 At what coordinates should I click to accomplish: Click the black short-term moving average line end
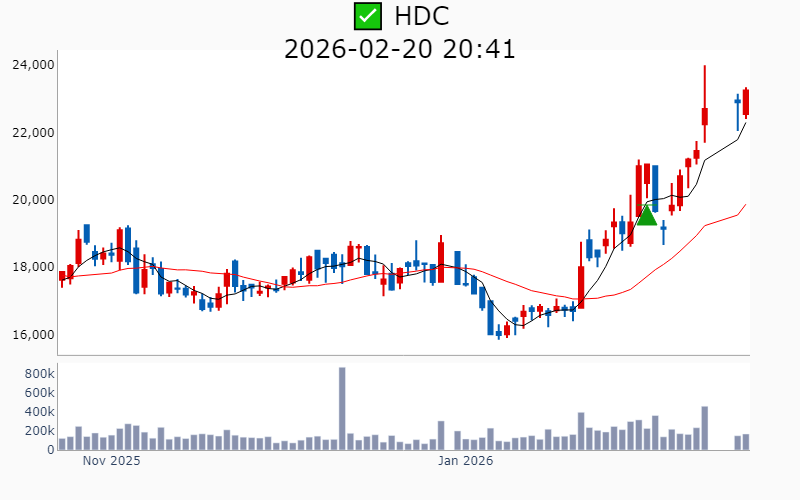746,121
